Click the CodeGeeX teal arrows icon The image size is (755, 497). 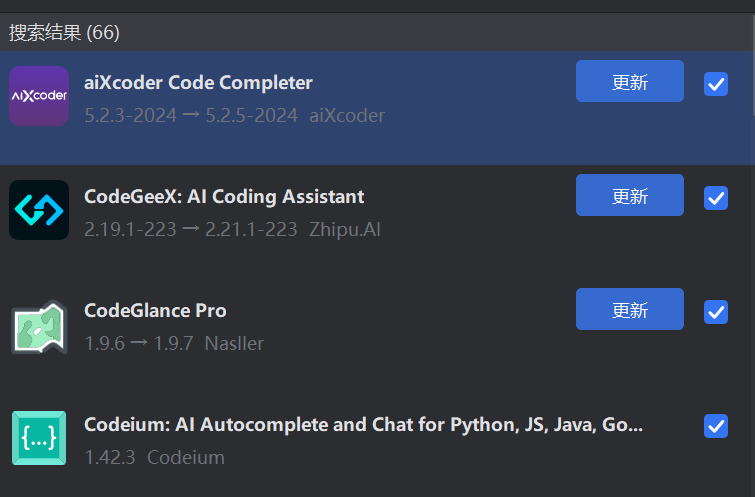(x=39, y=210)
